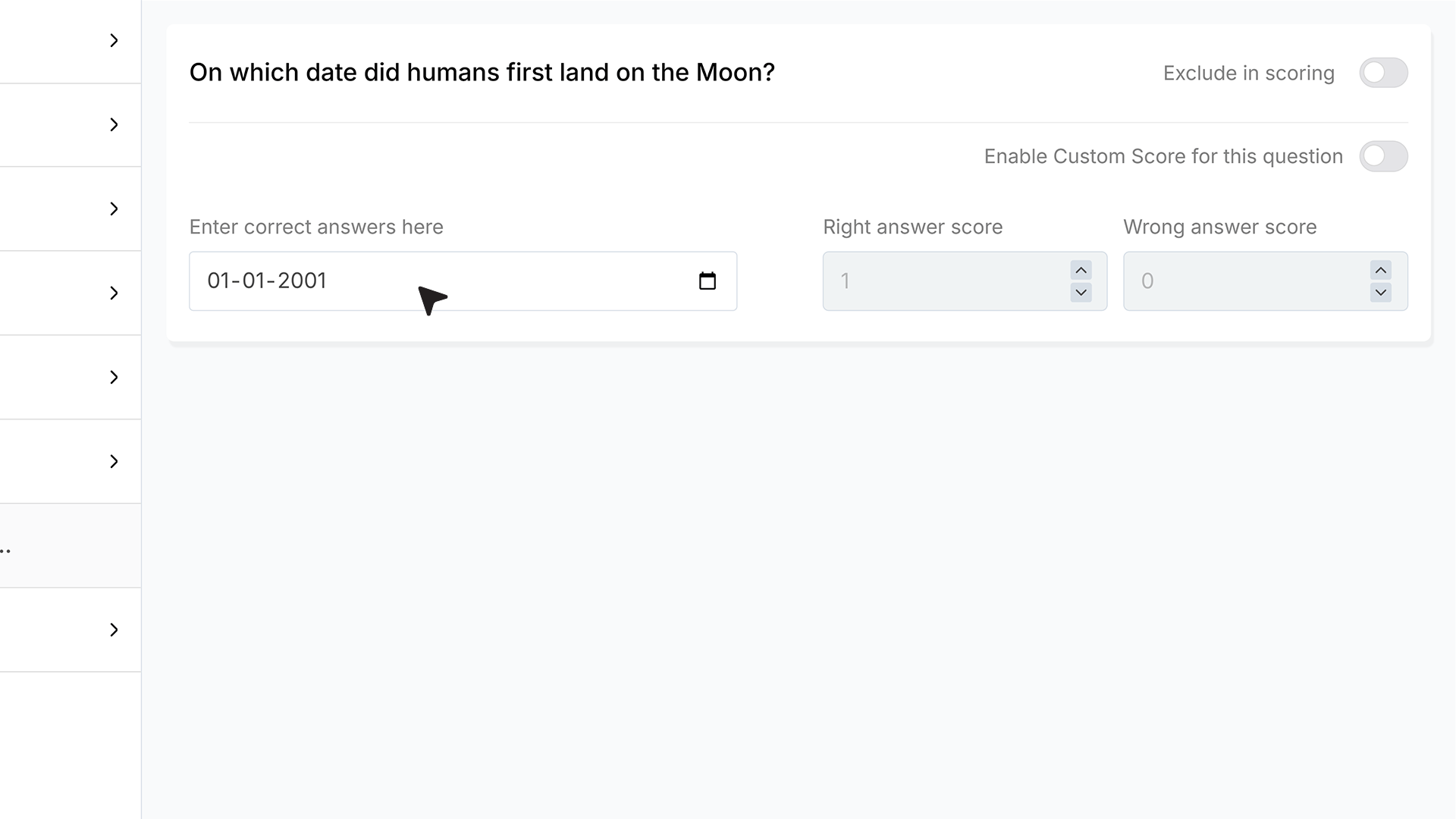Expand the first sidebar item chevron

point(114,40)
